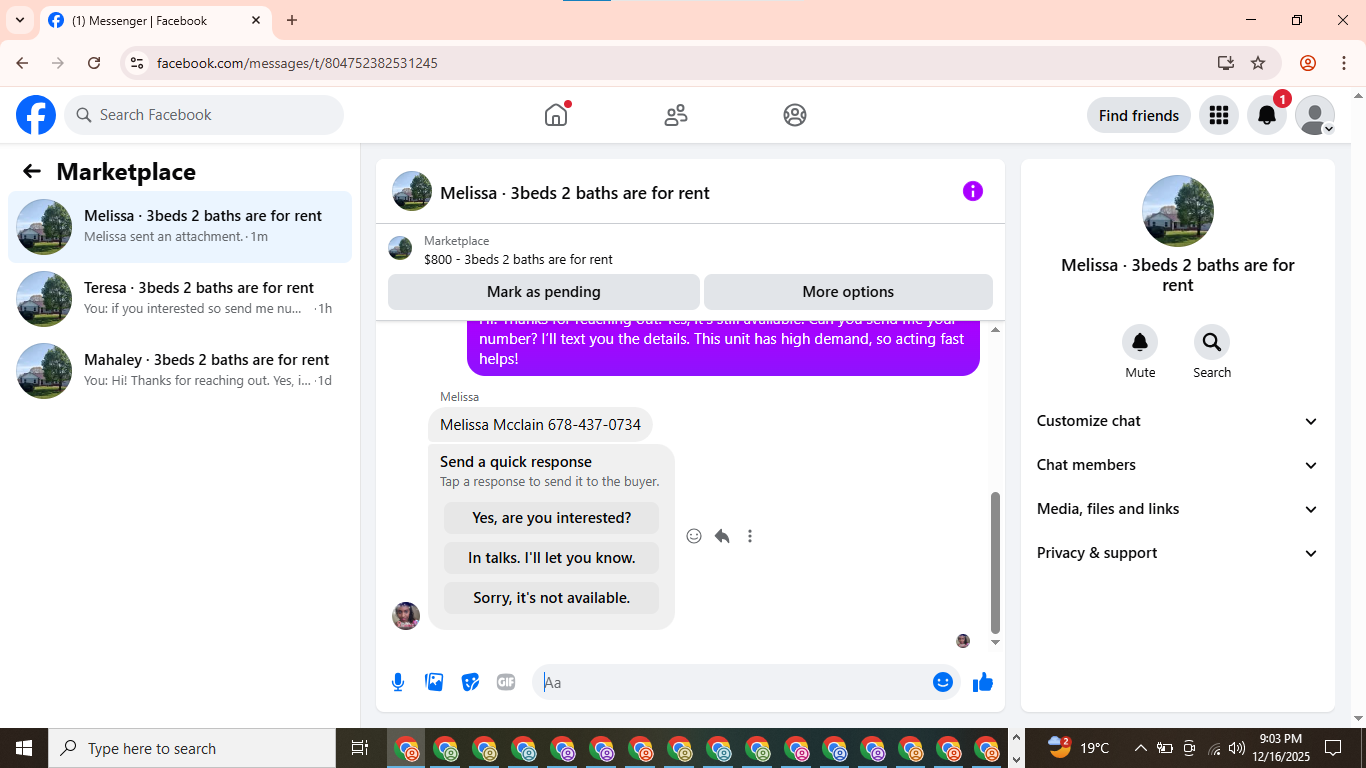The height and width of the screenshot is (768, 1366).
Task: Mute the Melissa conversation
Action: tap(1140, 343)
